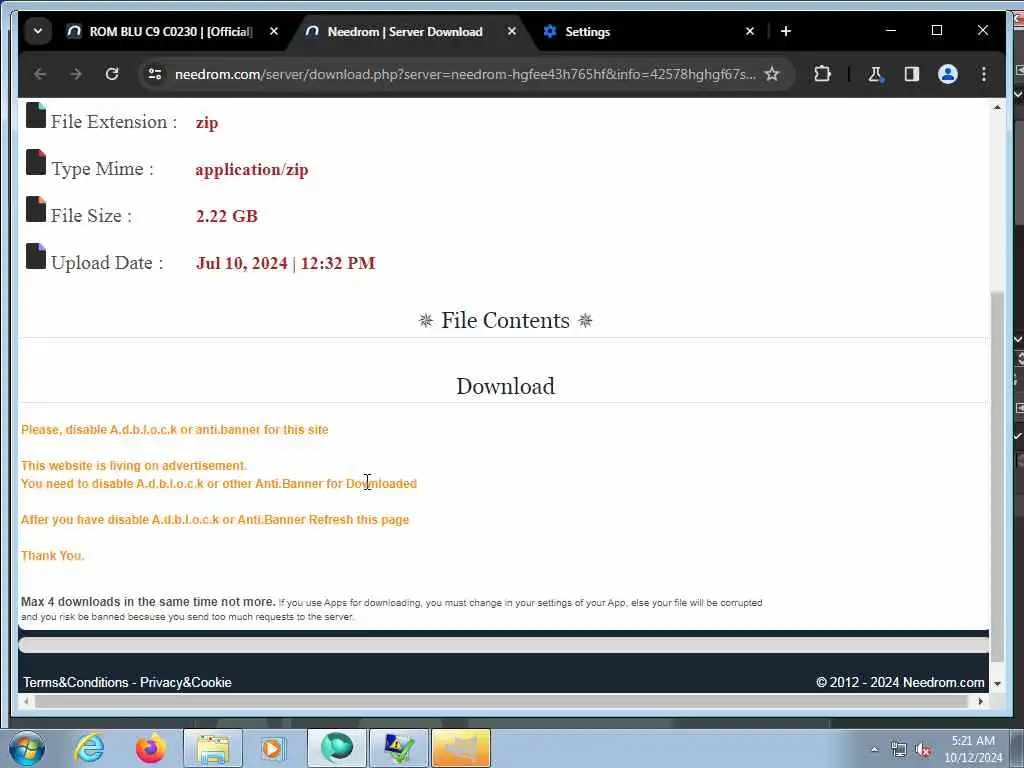Click the horizontal scrollbar thumb
This screenshot has height=768, width=1024.
pyautogui.click(x=501, y=701)
